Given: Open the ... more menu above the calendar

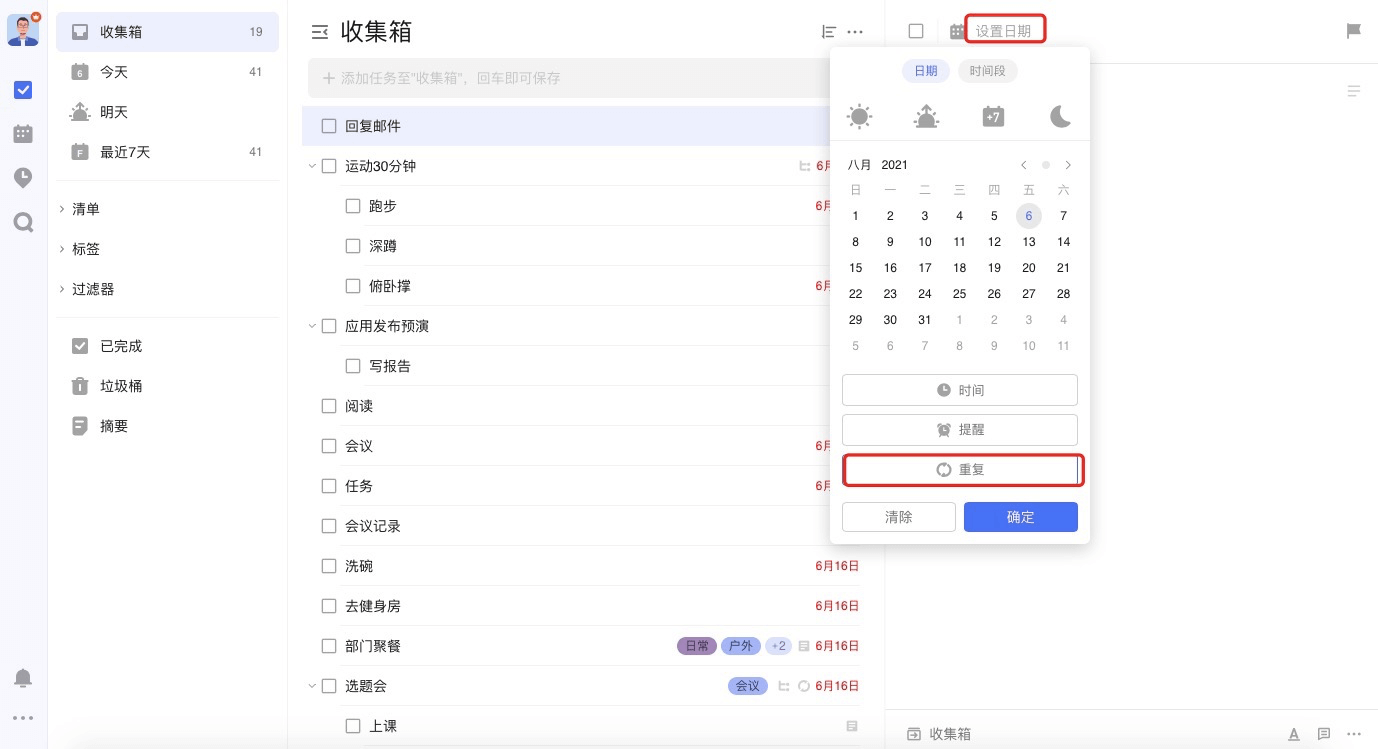Looking at the screenshot, I should (855, 31).
